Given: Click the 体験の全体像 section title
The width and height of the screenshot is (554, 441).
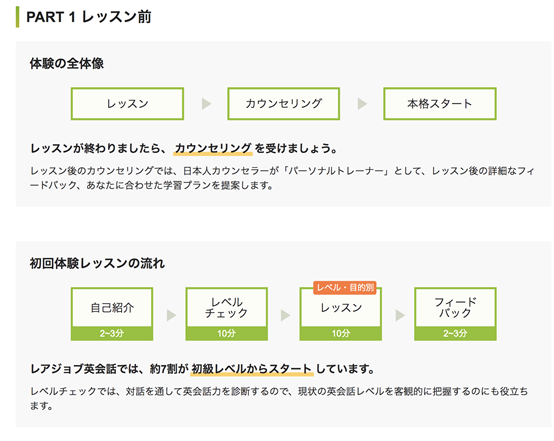Looking at the screenshot, I should click(67, 64).
